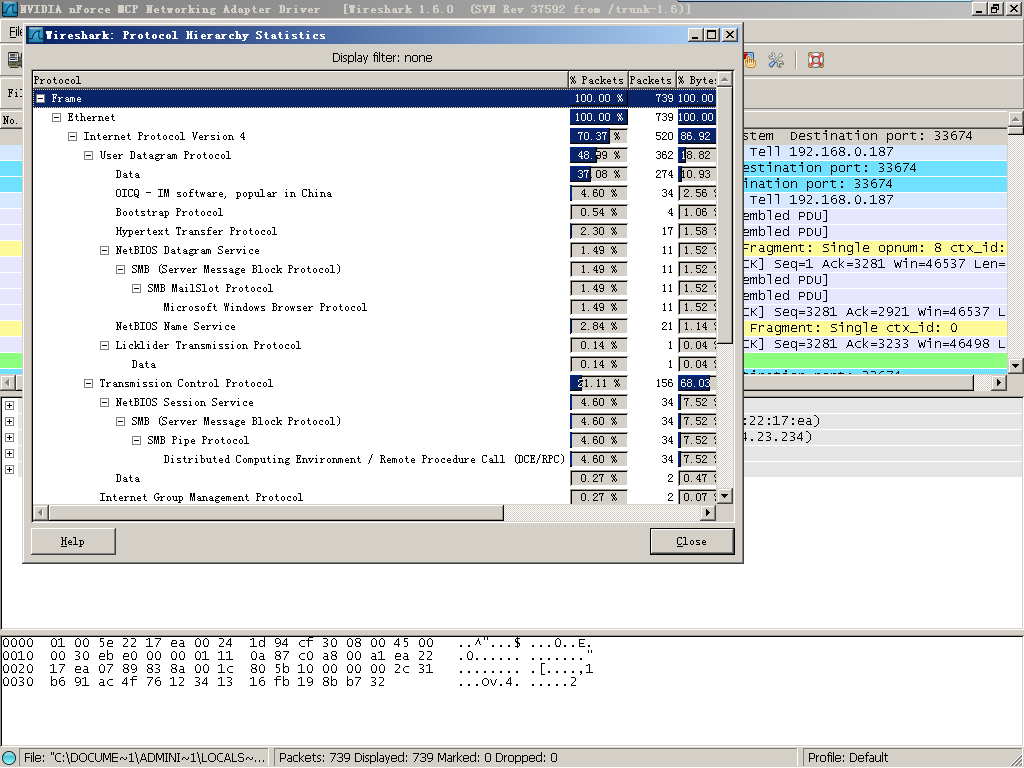Viewport: 1024px width, 768px height.
Task: Collapse the Licklider Transmission Protocol node
Action: pyautogui.click(x=104, y=345)
